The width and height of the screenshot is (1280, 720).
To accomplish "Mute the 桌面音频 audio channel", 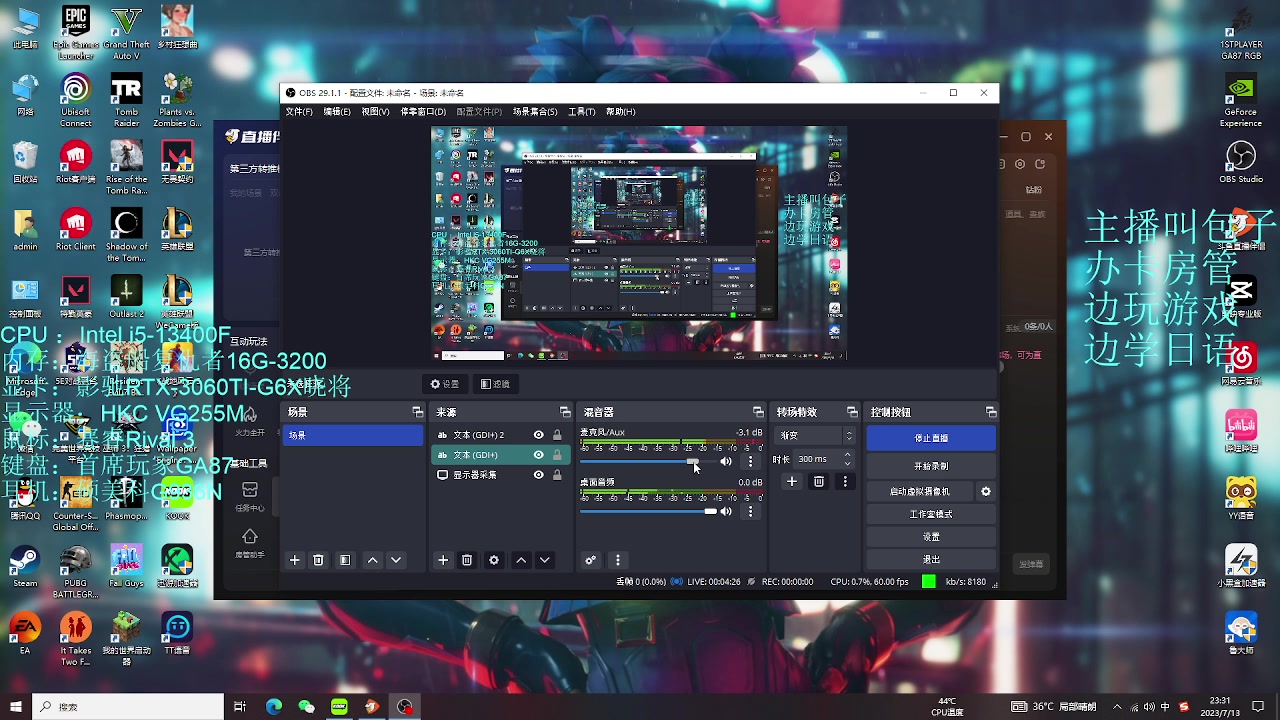I will [x=726, y=512].
